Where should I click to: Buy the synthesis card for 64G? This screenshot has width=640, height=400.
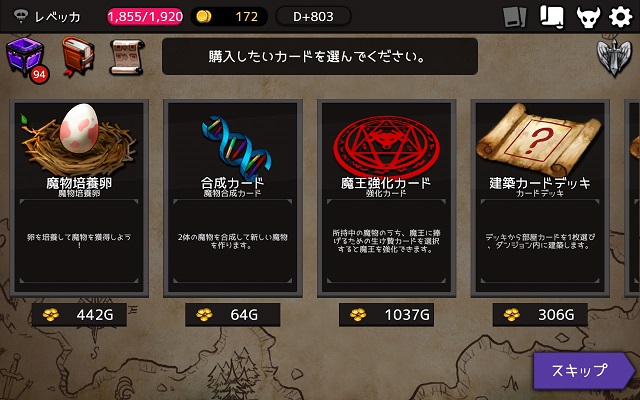tap(233, 315)
